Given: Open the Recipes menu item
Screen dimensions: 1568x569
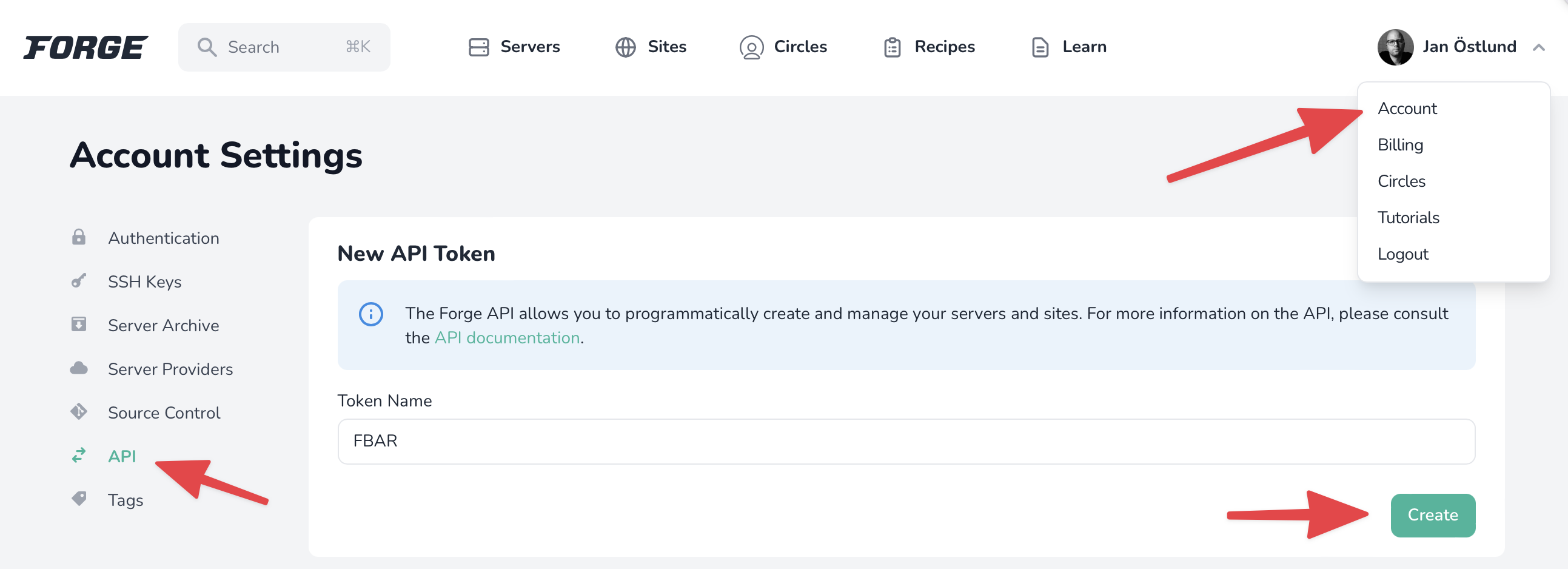Looking at the screenshot, I should (x=944, y=47).
